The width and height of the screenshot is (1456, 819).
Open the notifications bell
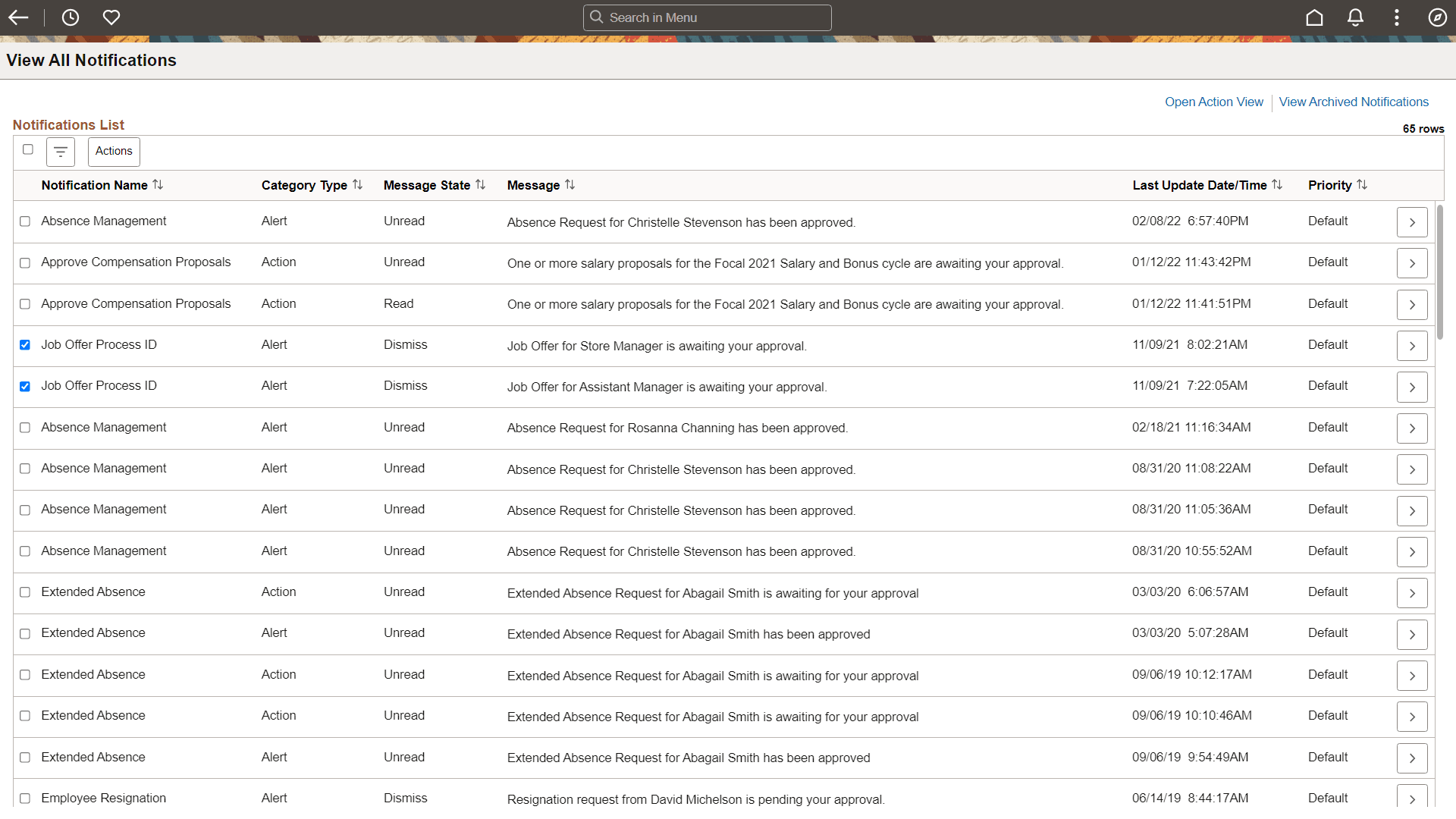tap(1355, 17)
